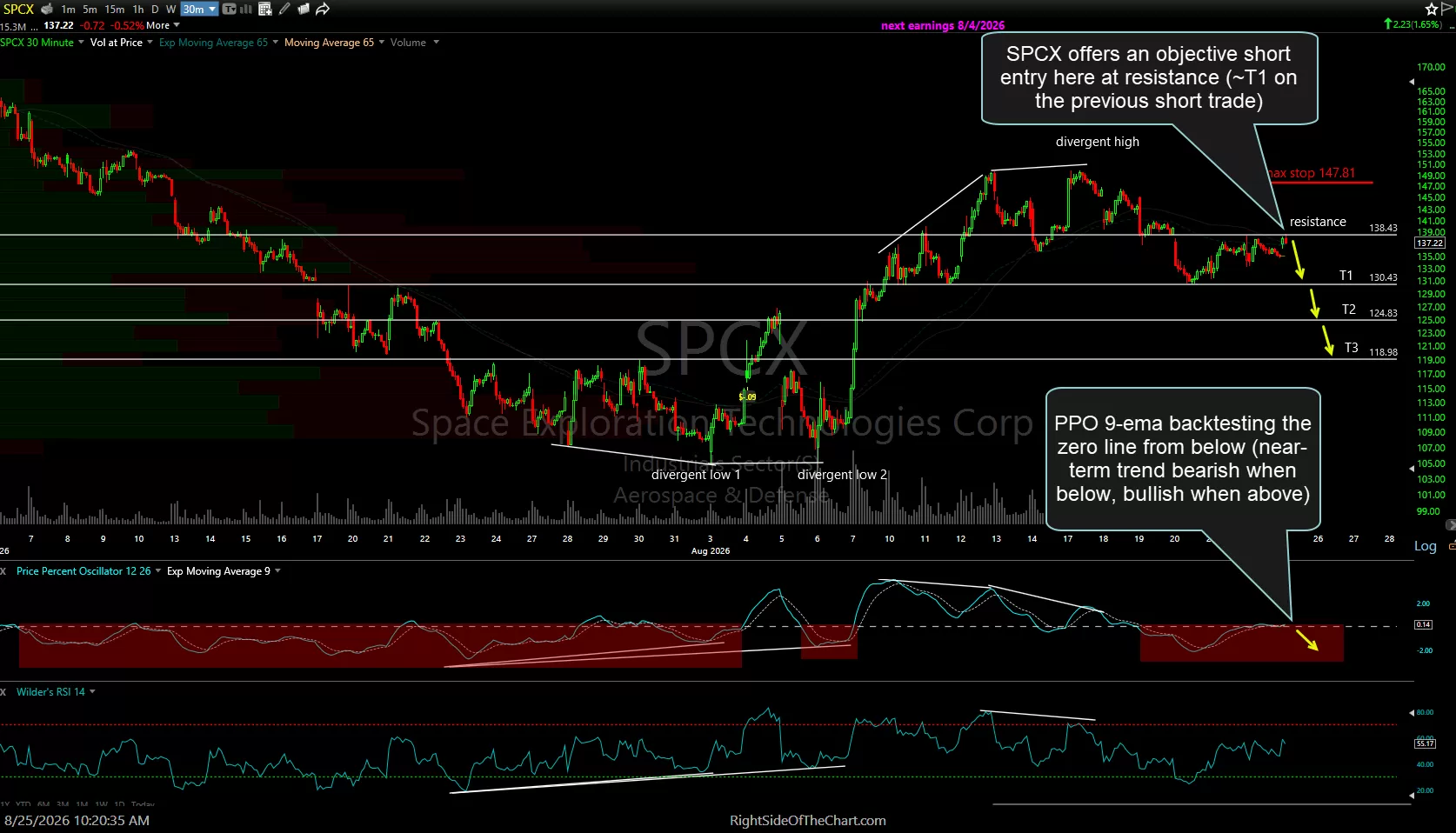
Task: Click the divergent low 2 annotation
Action: (x=842, y=475)
